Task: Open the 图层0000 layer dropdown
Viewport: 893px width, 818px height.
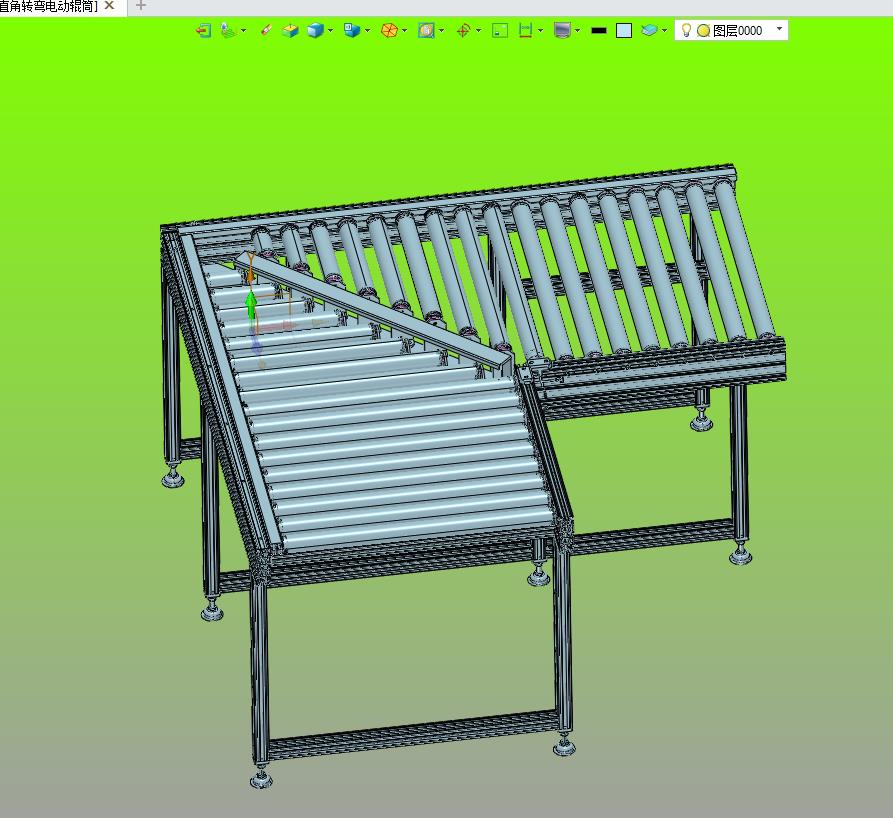Action: (x=779, y=29)
